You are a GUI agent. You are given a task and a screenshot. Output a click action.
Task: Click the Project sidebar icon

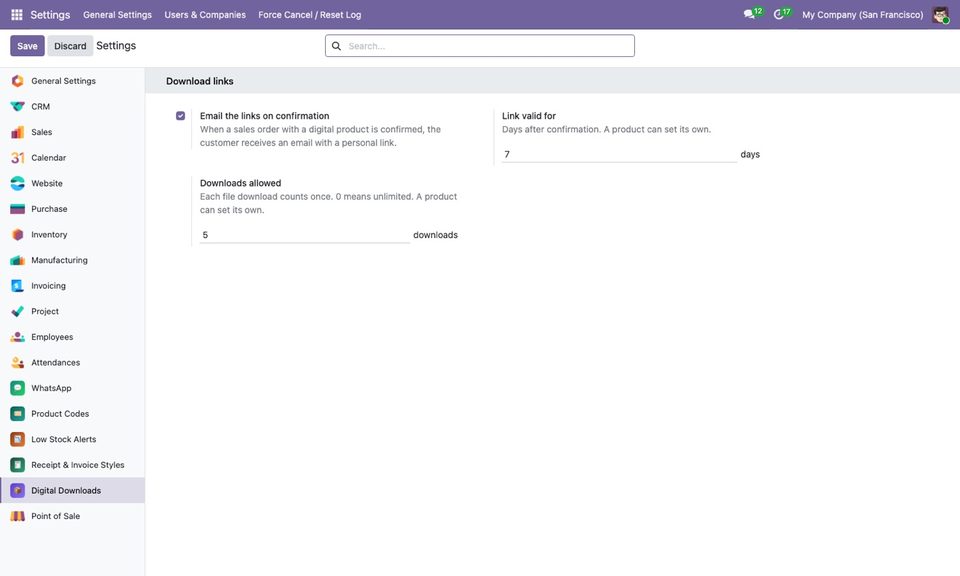click(x=18, y=312)
